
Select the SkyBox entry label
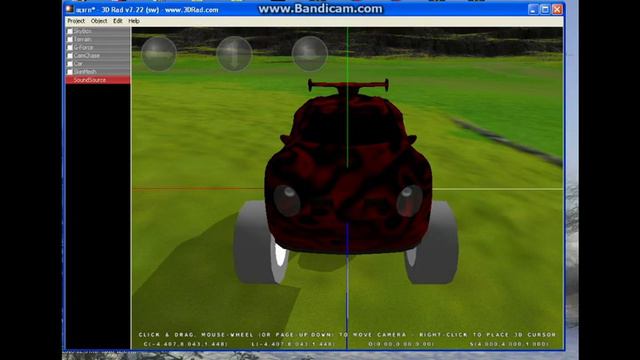(82, 31)
